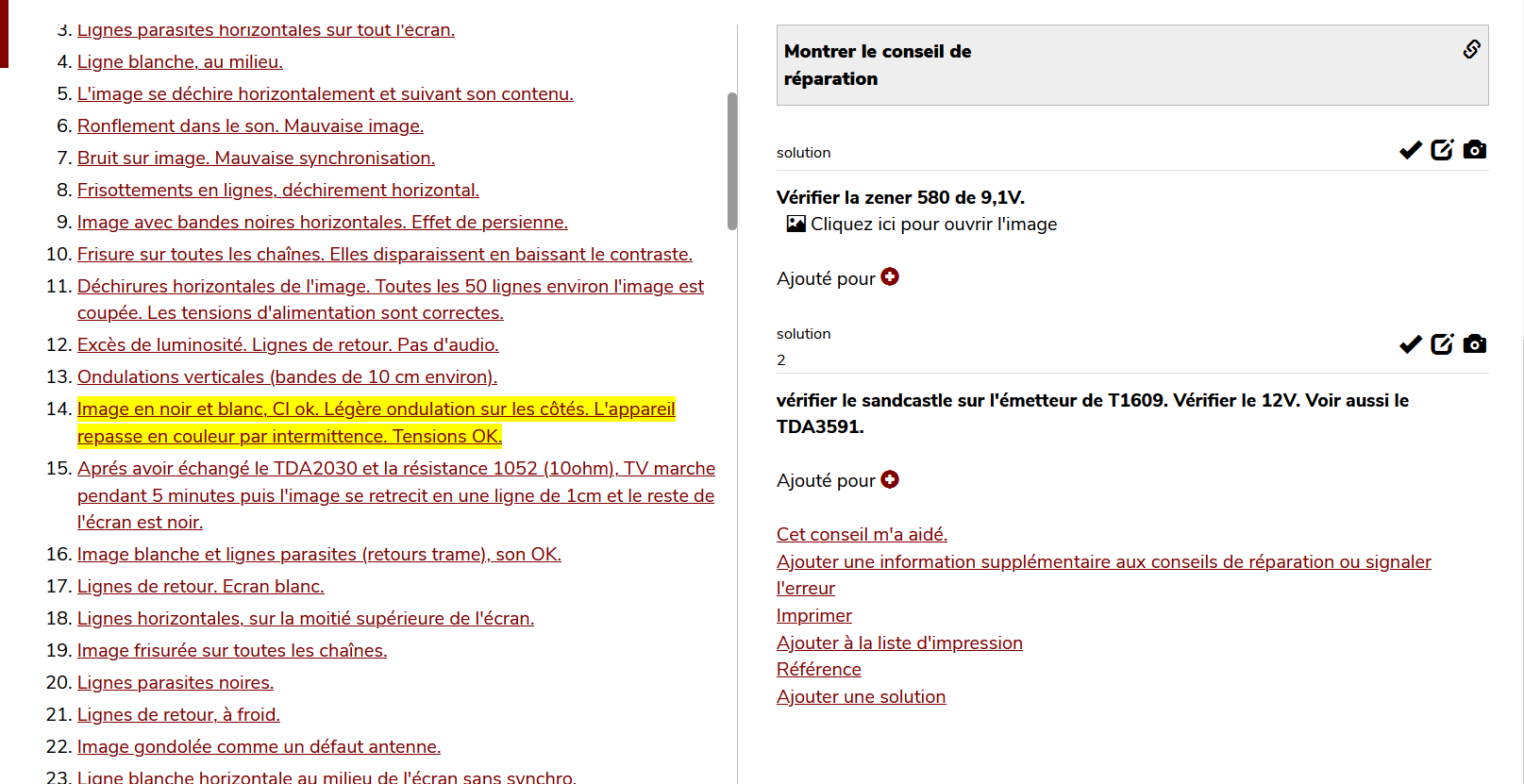The width and height of the screenshot is (1524, 784).
Task: Click camera icon for solution 2
Action: point(1475,343)
